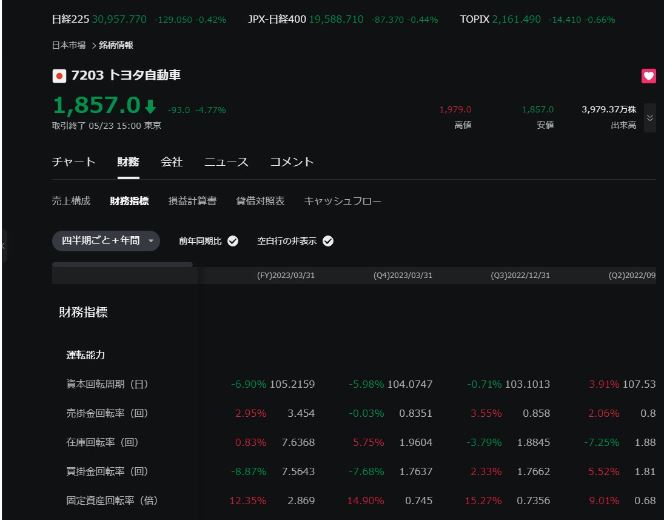This screenshot has height=520, width=664.
Task: Select the 財務指標 sub-tab
Action: (x=129, y=201)
